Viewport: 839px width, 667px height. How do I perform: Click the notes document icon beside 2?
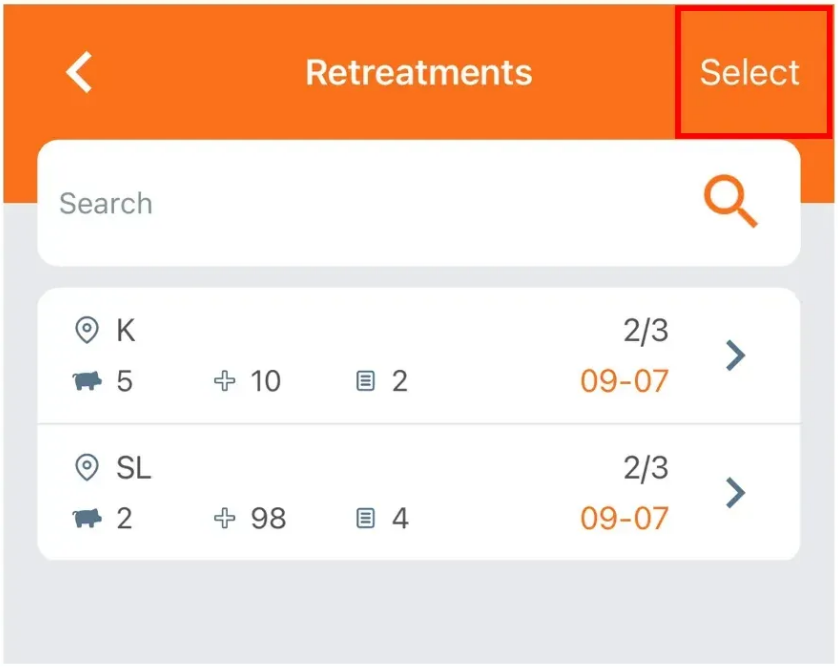click(x=366, y=381)
